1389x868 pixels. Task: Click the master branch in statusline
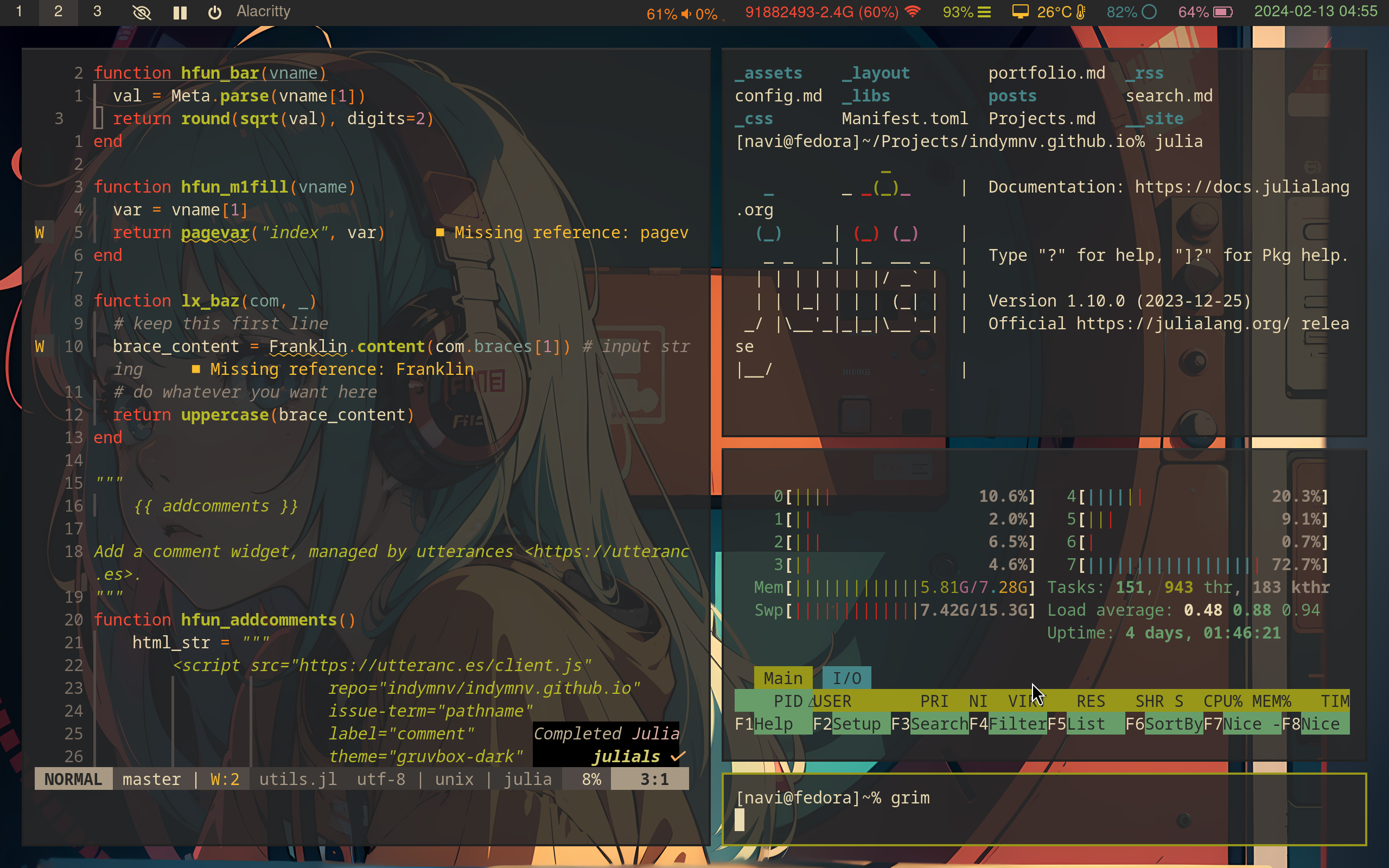click(x=151, y=779)
